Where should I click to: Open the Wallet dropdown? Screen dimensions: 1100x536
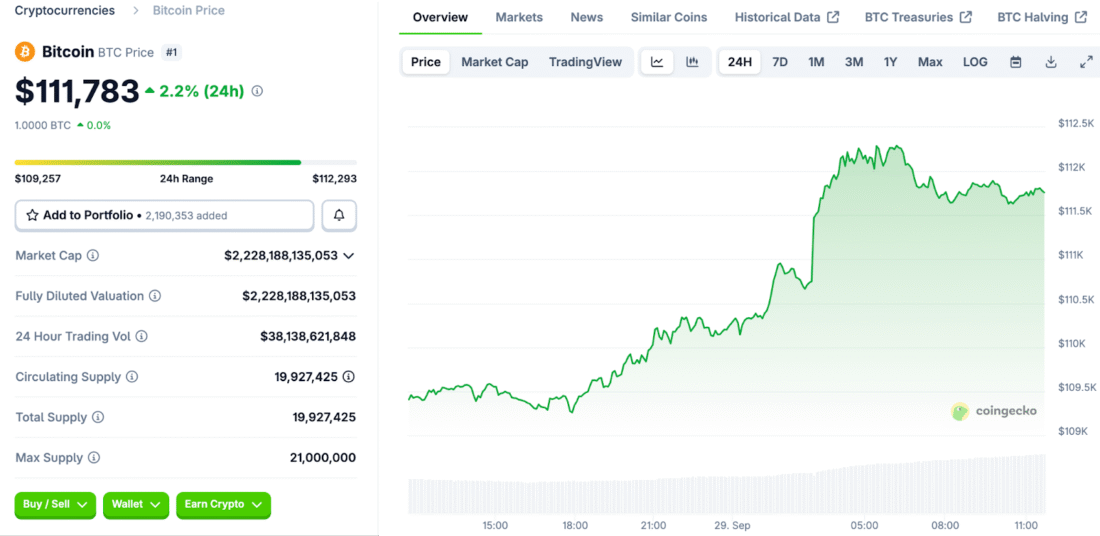135,505
